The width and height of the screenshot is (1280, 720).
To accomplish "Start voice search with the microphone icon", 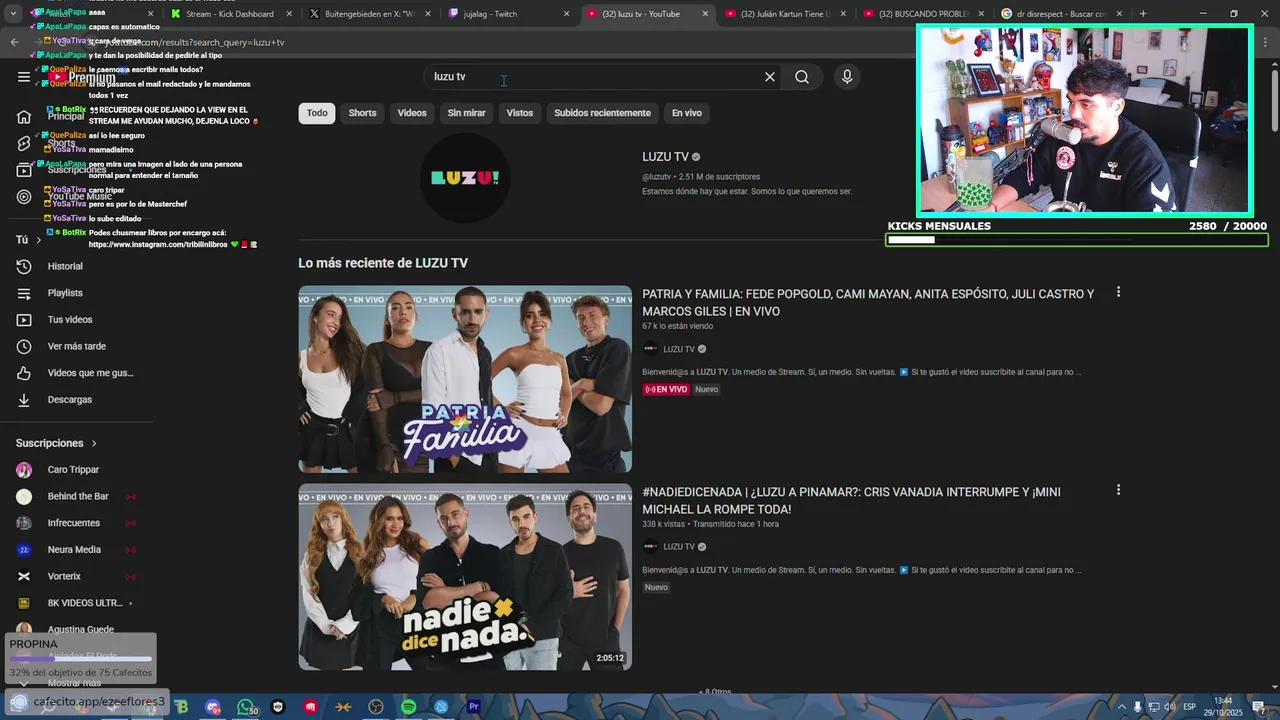I will pos(847,77).
